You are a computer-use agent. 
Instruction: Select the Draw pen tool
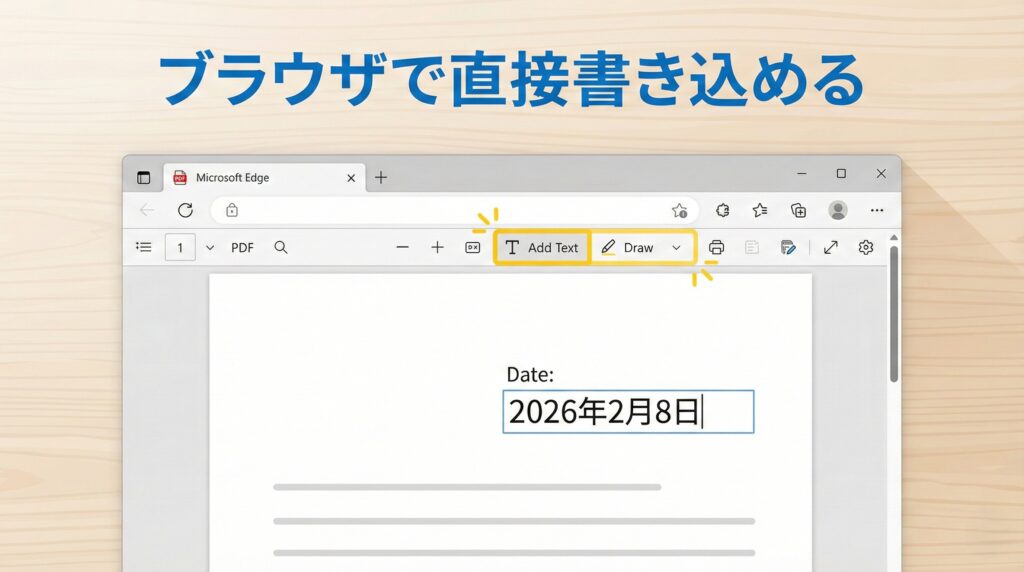click(628, 248)
